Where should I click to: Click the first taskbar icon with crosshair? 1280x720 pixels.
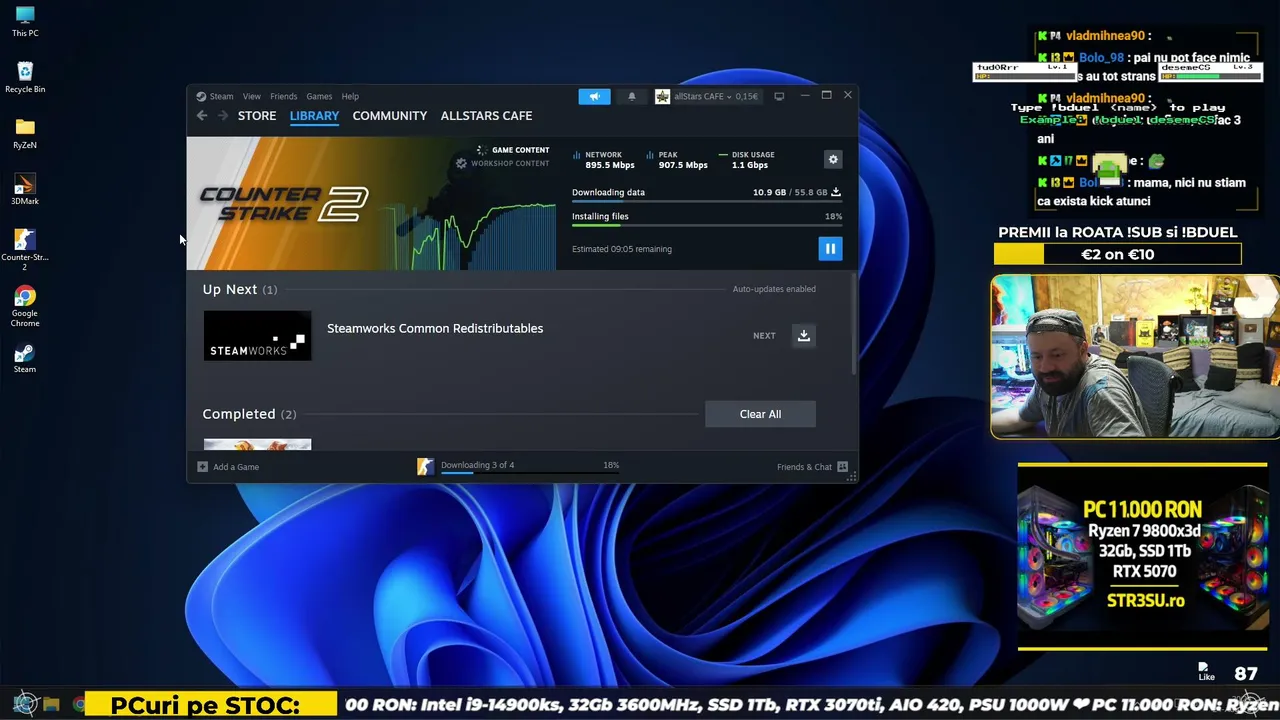pyautogui.click(x=25, y=705)
